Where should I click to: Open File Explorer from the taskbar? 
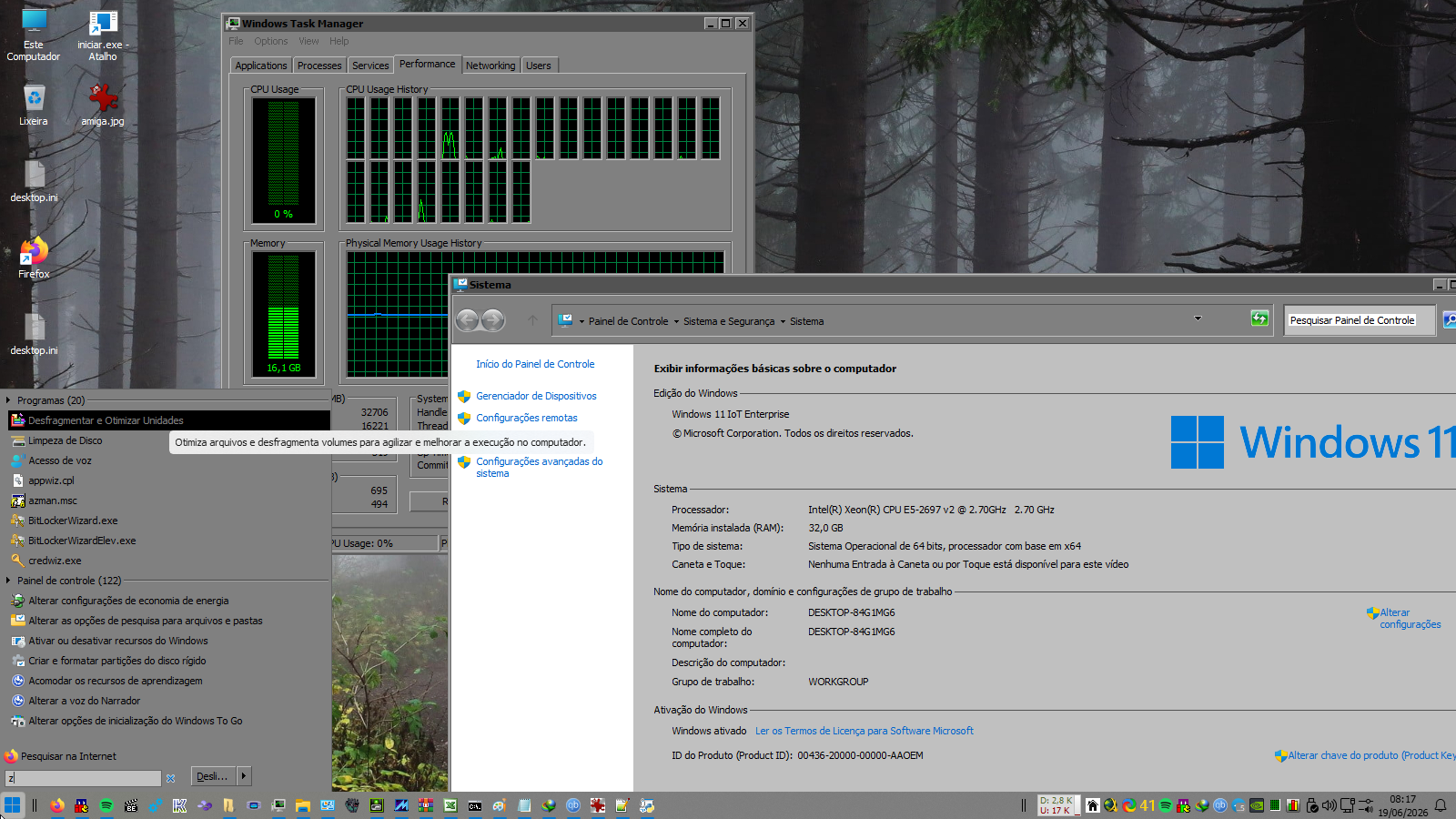[303, 805]
